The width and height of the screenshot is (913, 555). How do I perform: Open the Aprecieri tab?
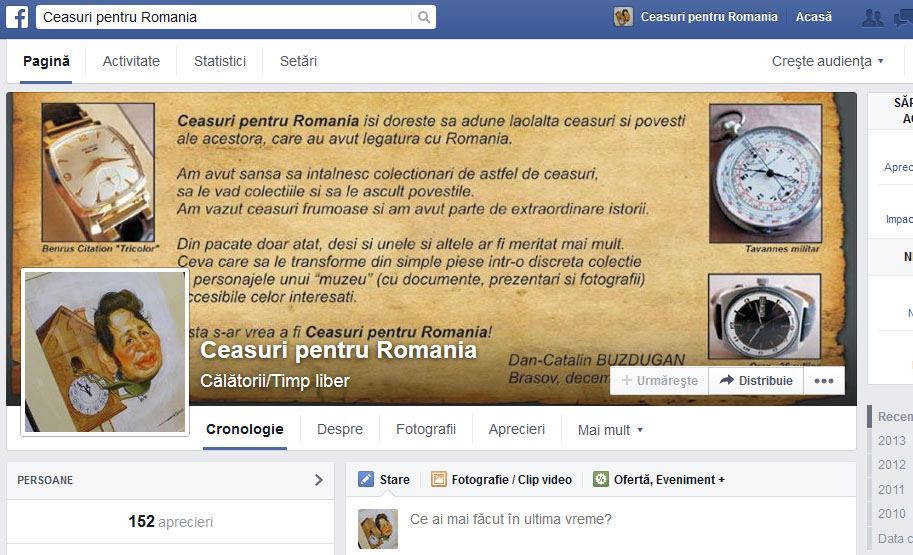[x=516, y=429]
